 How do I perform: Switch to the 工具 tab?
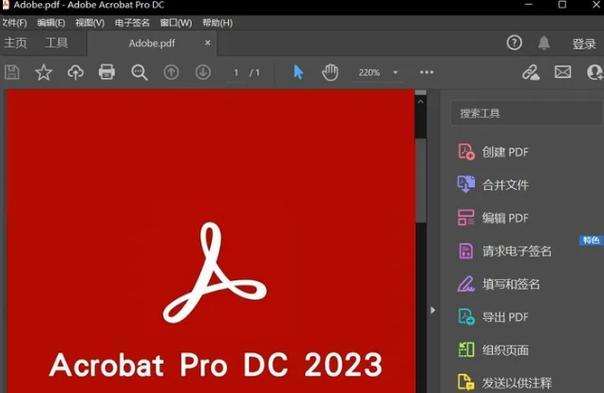click(x=56, y=42)
